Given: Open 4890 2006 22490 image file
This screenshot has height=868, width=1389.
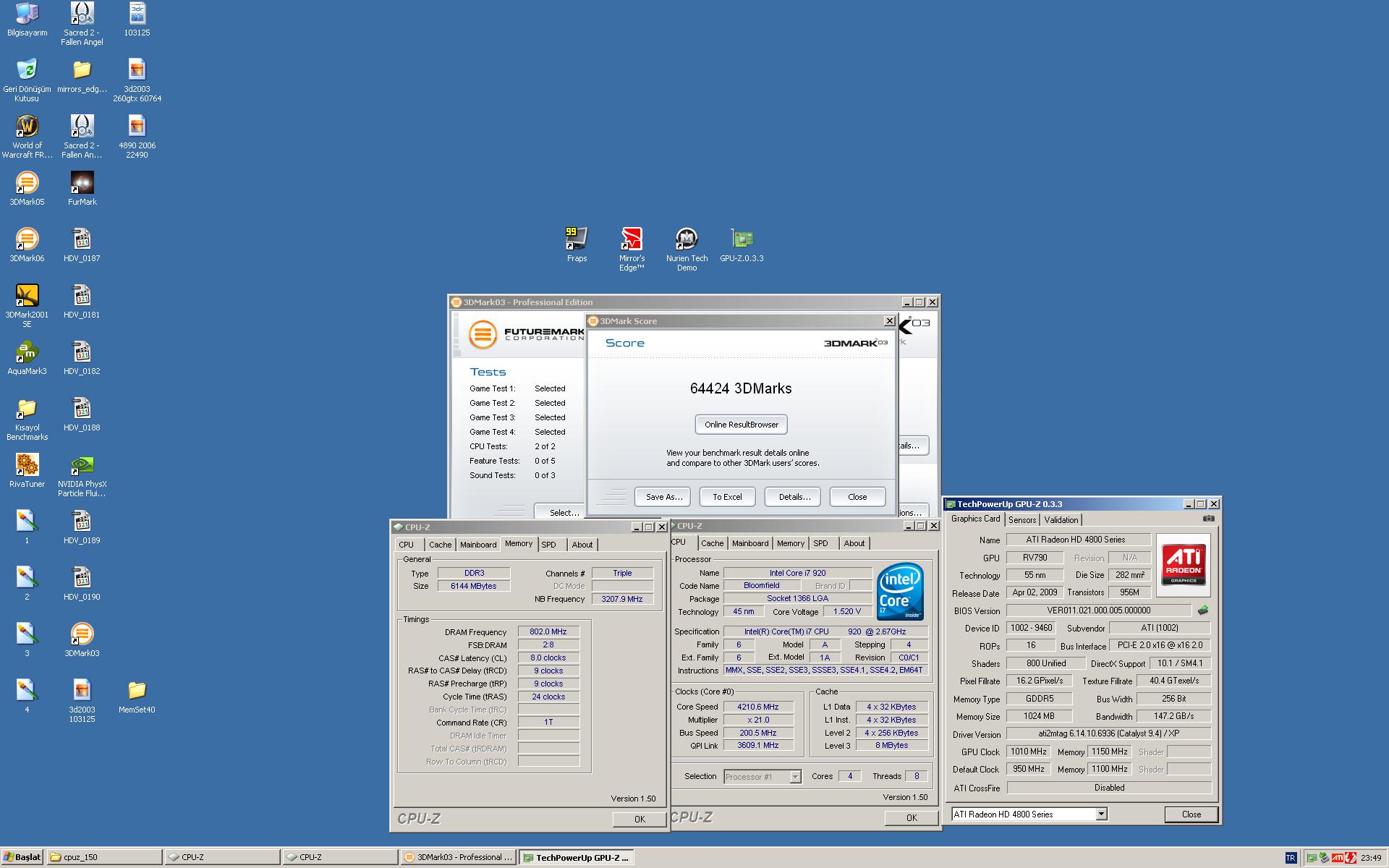Looking at the screenshot, I should (137, 137).
